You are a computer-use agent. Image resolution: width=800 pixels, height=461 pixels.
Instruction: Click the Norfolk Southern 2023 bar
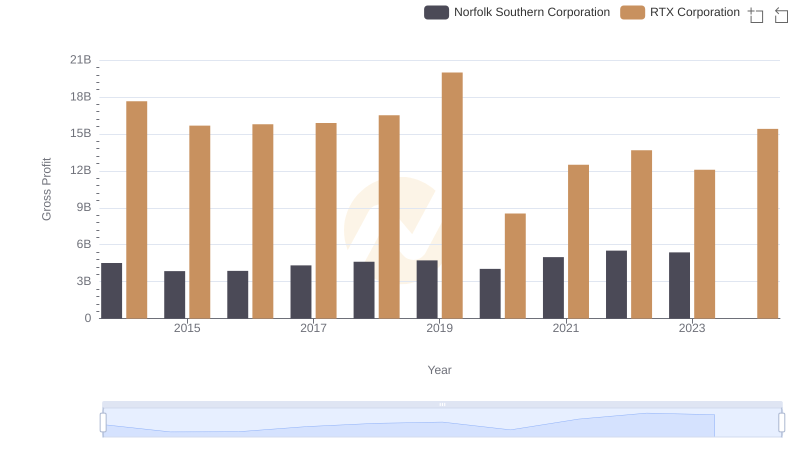680,286
